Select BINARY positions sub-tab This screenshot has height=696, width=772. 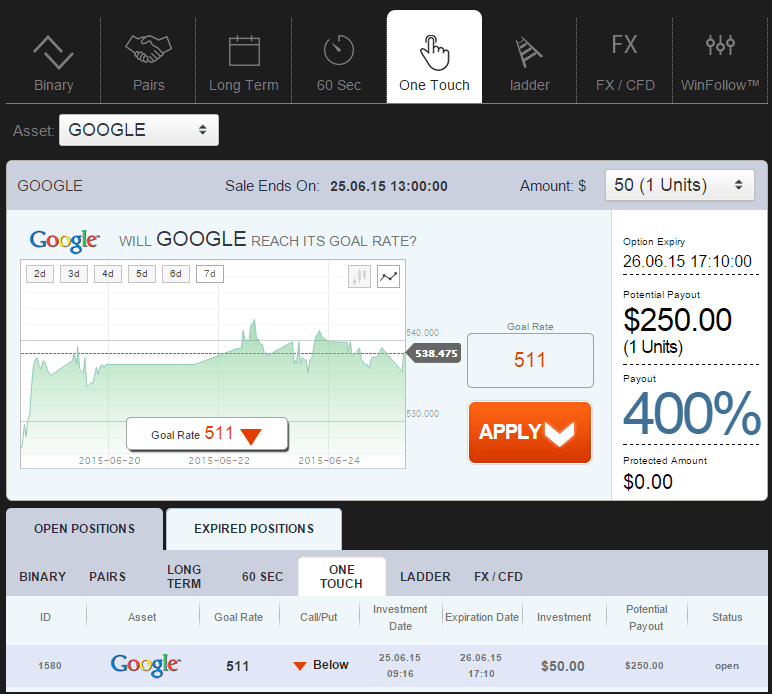[42, 576]
